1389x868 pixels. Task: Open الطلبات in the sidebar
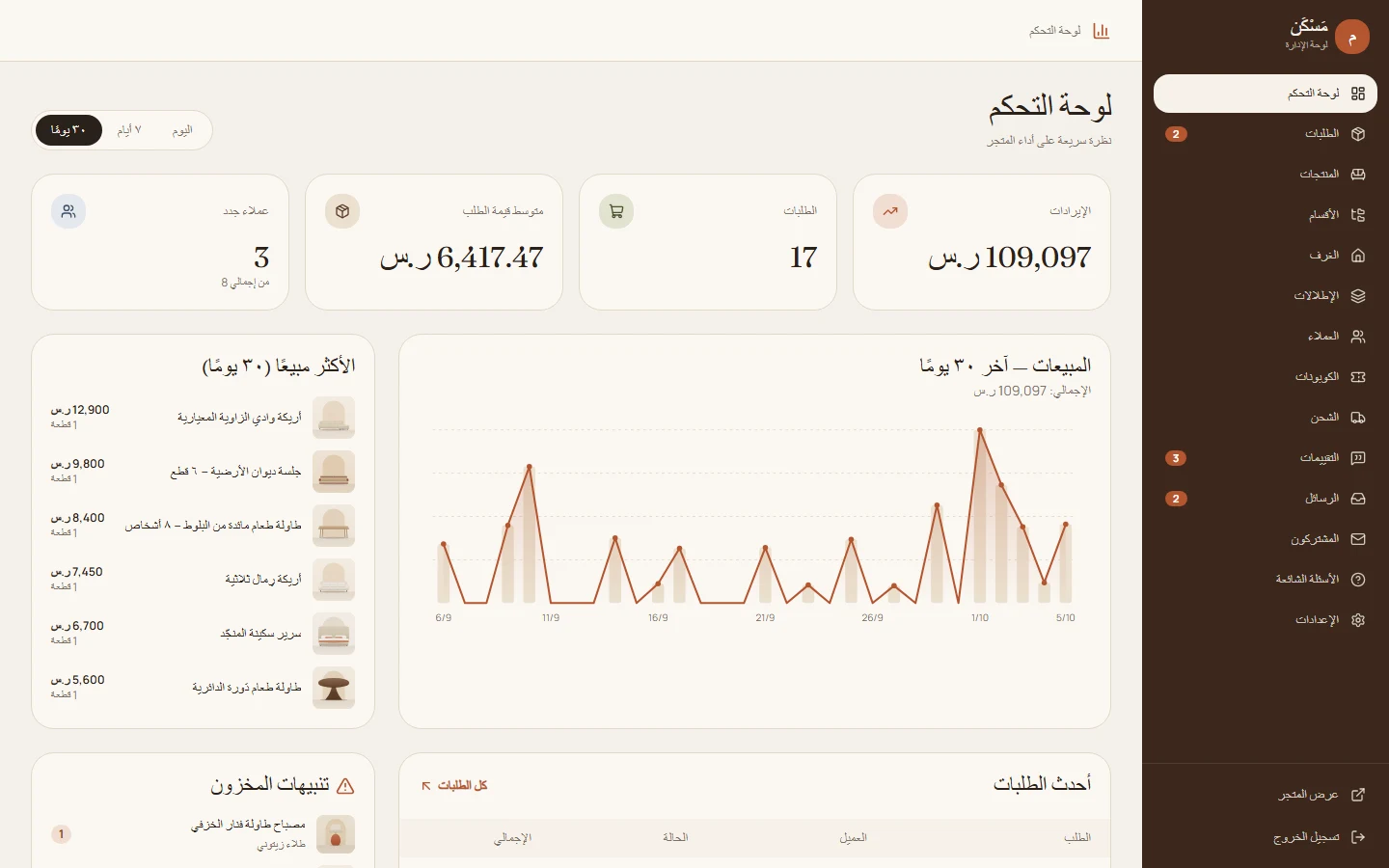[x=1265, y=134]
